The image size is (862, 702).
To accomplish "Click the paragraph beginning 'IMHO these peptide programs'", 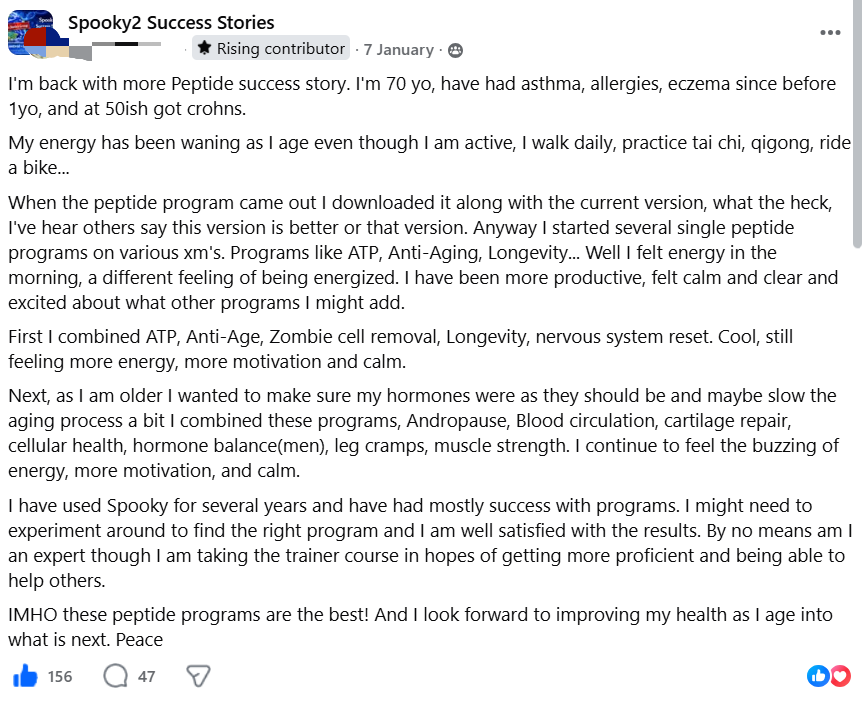I will point(421,627).
